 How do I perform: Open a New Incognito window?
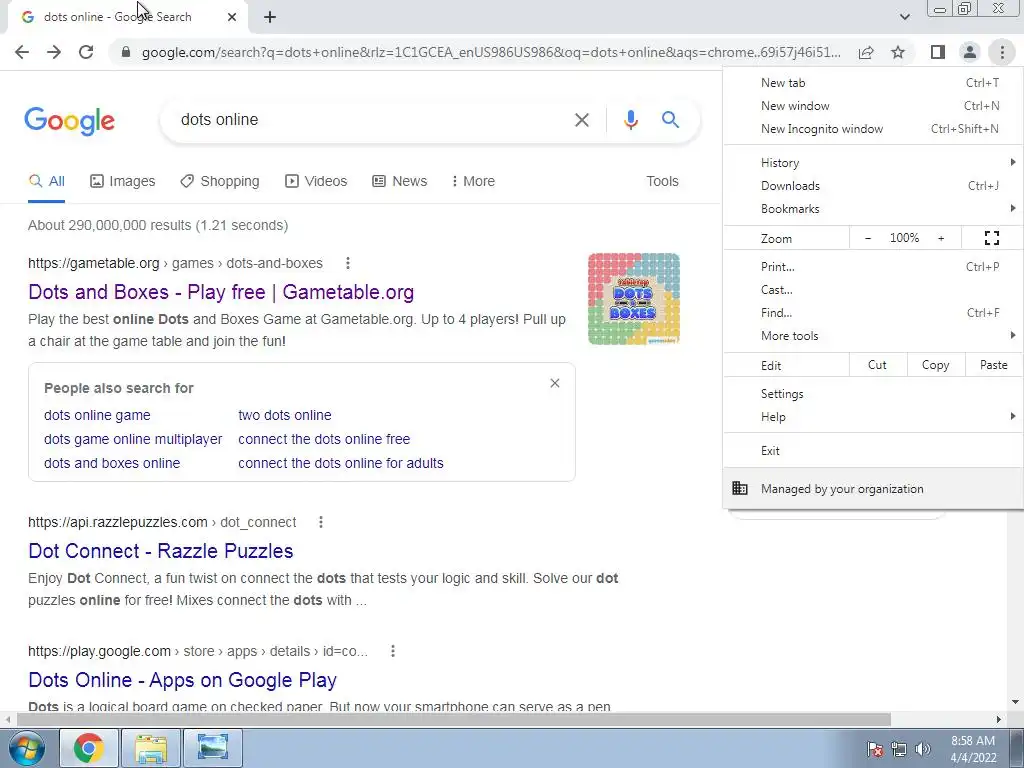[x=873, y=129]
